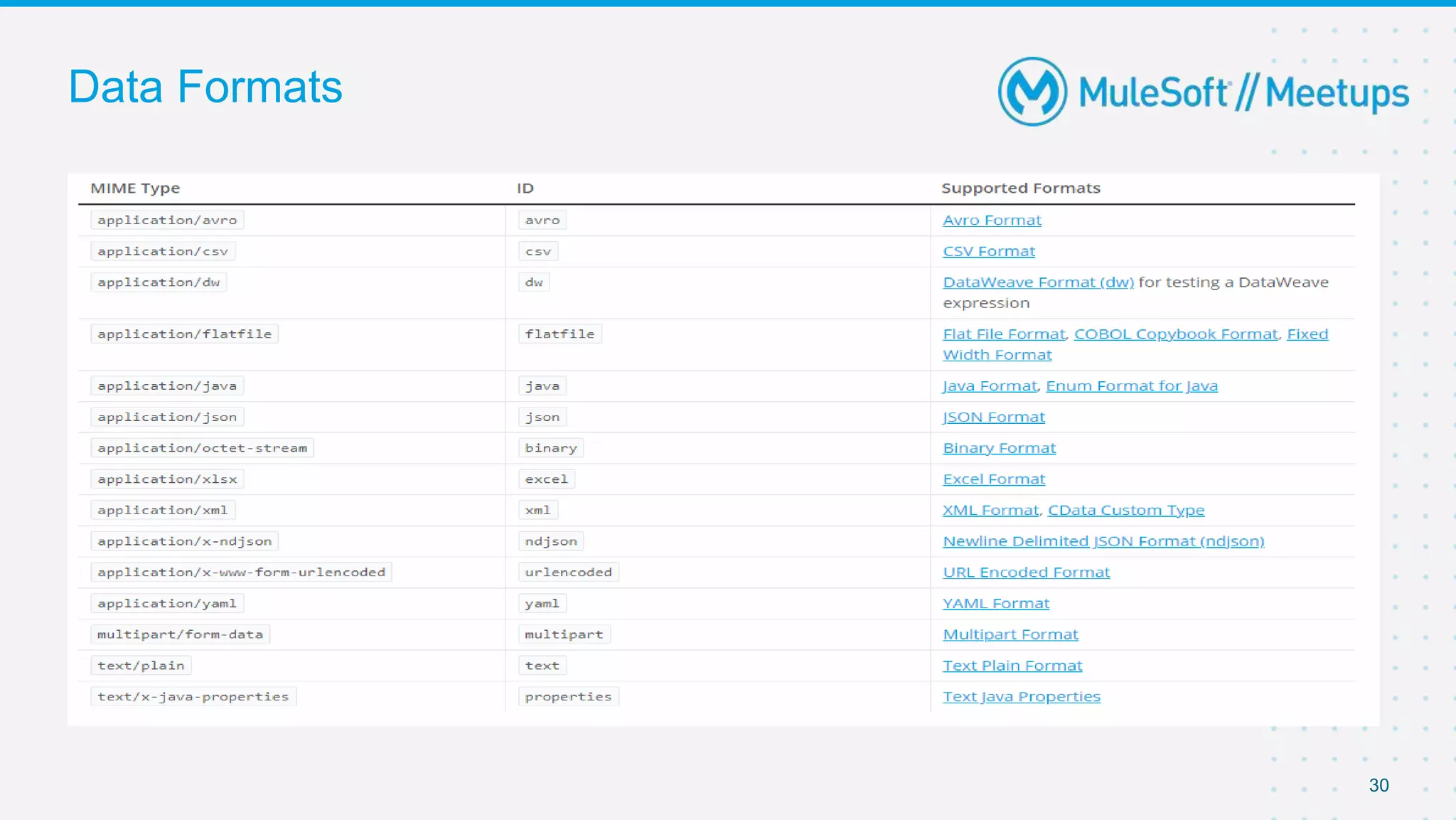
Task: Open the YAML Format link
Action: 996,603
